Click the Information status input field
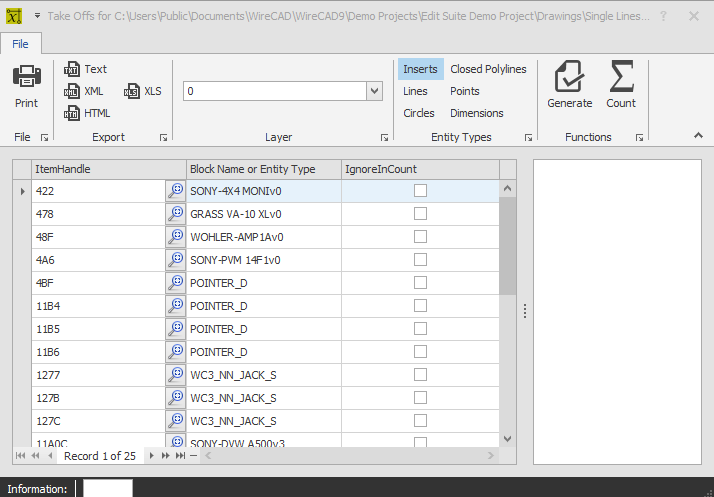 (108, 488)
